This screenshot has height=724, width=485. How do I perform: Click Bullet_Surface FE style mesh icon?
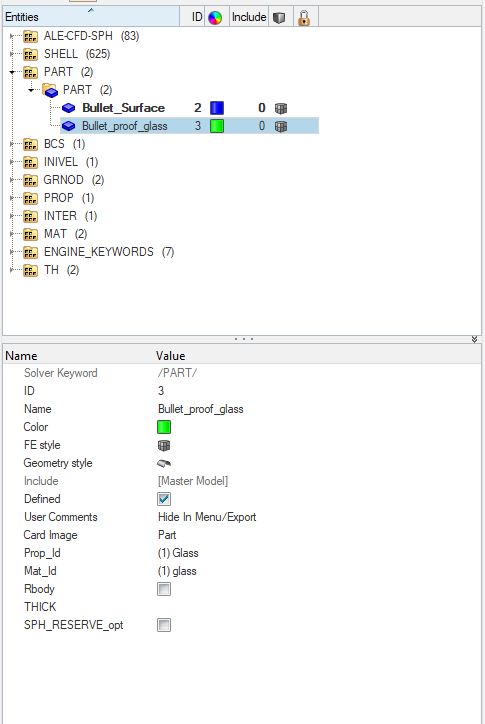281,108
